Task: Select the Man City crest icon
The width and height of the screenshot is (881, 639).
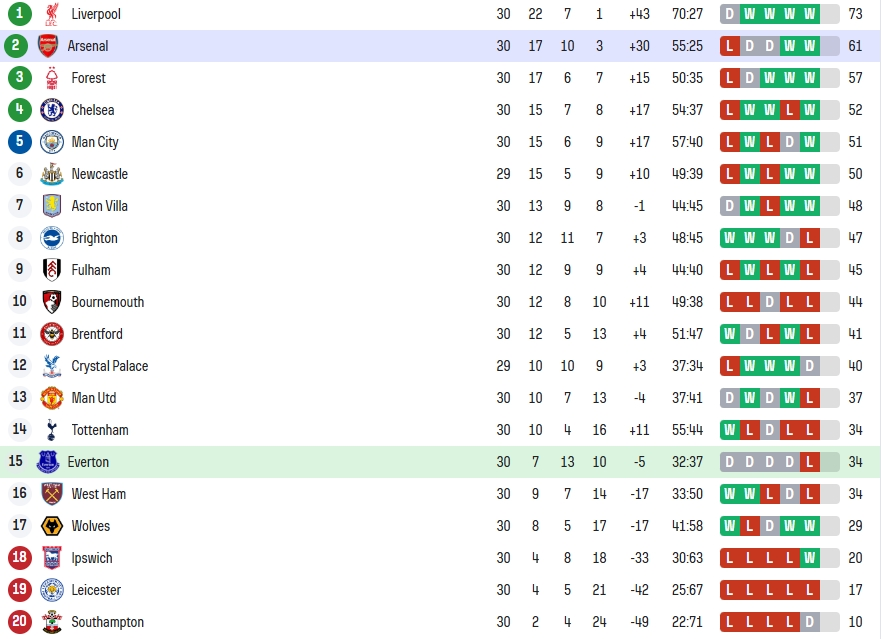Action: pyautogui.click(x=52, y=142)
